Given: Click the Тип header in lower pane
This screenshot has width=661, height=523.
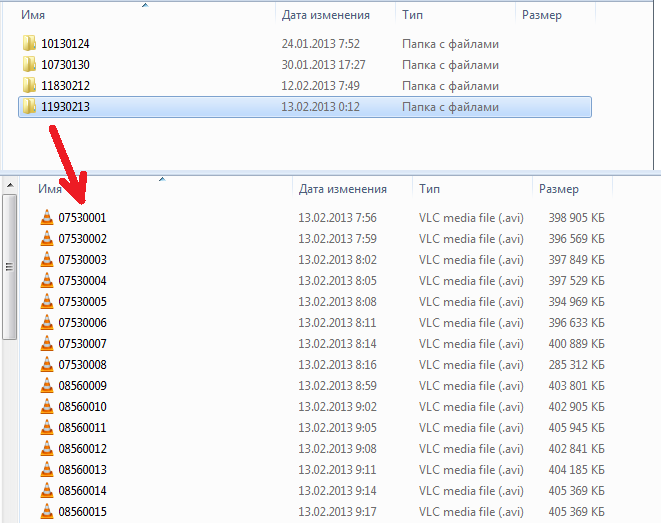Looking at the screenshot, I should [430, 188].
